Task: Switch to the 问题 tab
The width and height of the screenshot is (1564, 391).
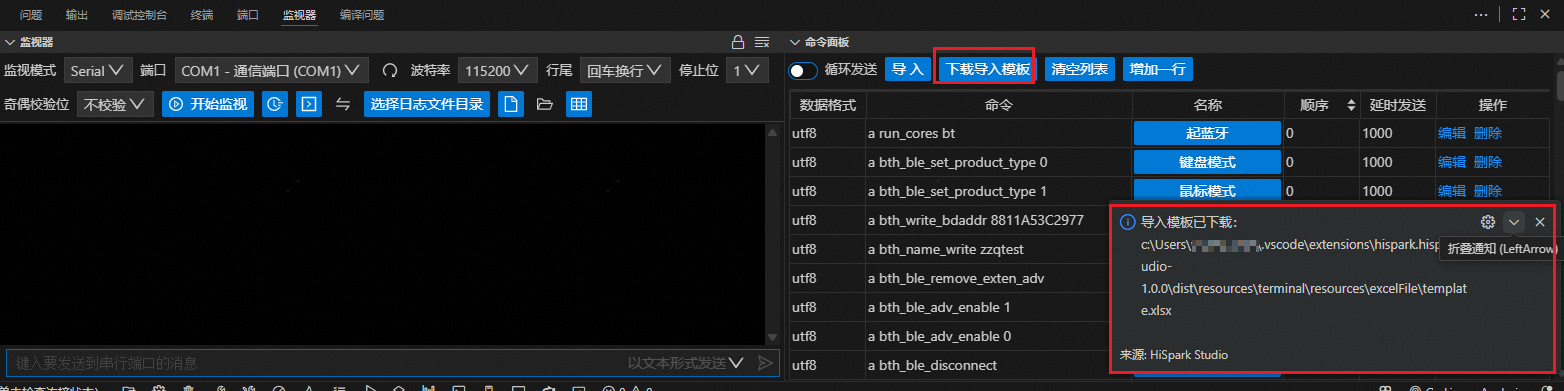Action: pyautogui.click(x=31, y=15)
